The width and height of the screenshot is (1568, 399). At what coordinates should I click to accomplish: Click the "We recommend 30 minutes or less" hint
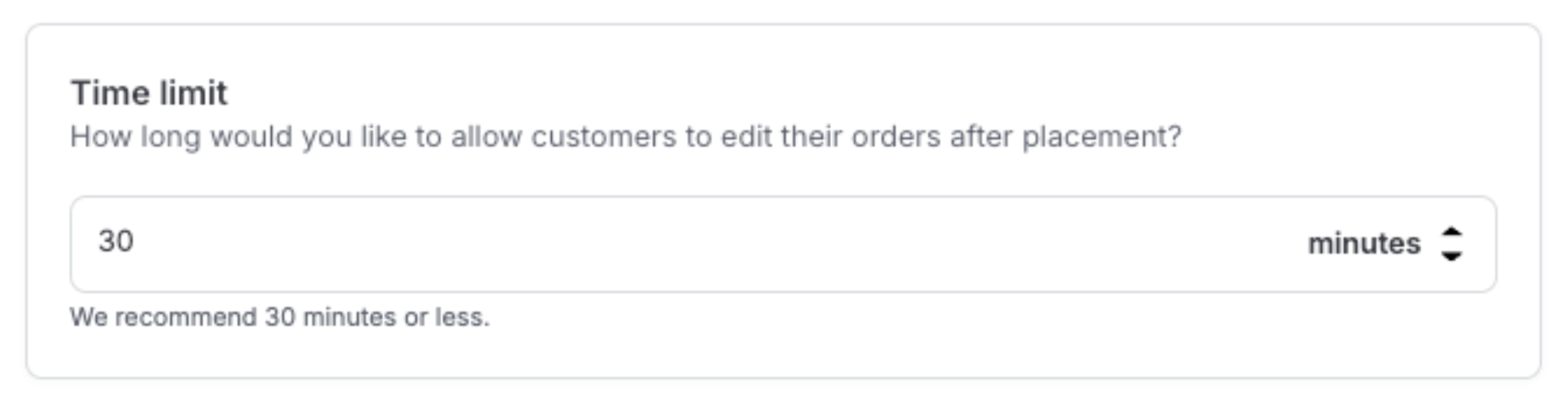pyautogui.click(x=280, y=317)
